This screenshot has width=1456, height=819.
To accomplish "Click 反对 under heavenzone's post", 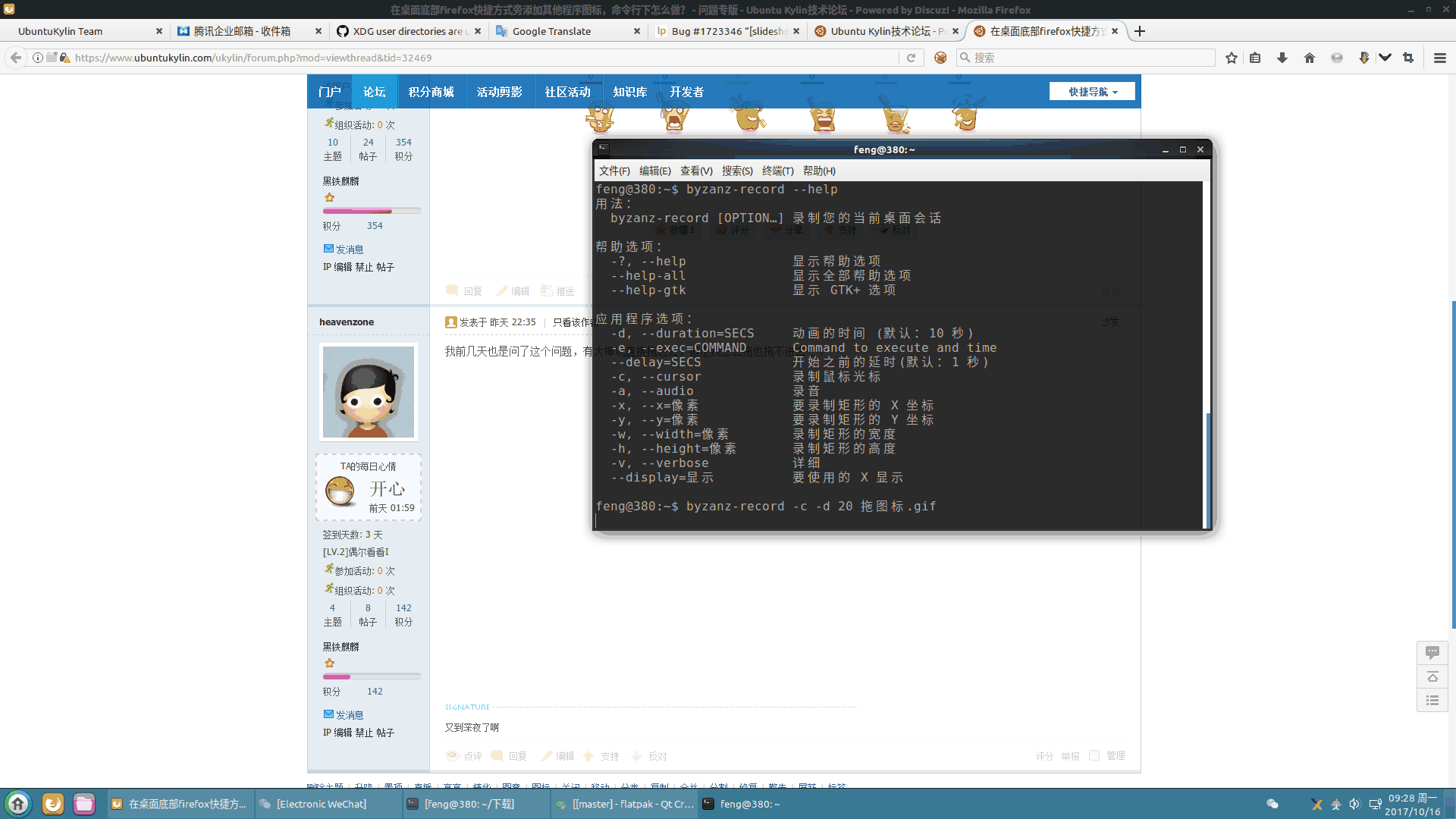I will pos(657,756).
